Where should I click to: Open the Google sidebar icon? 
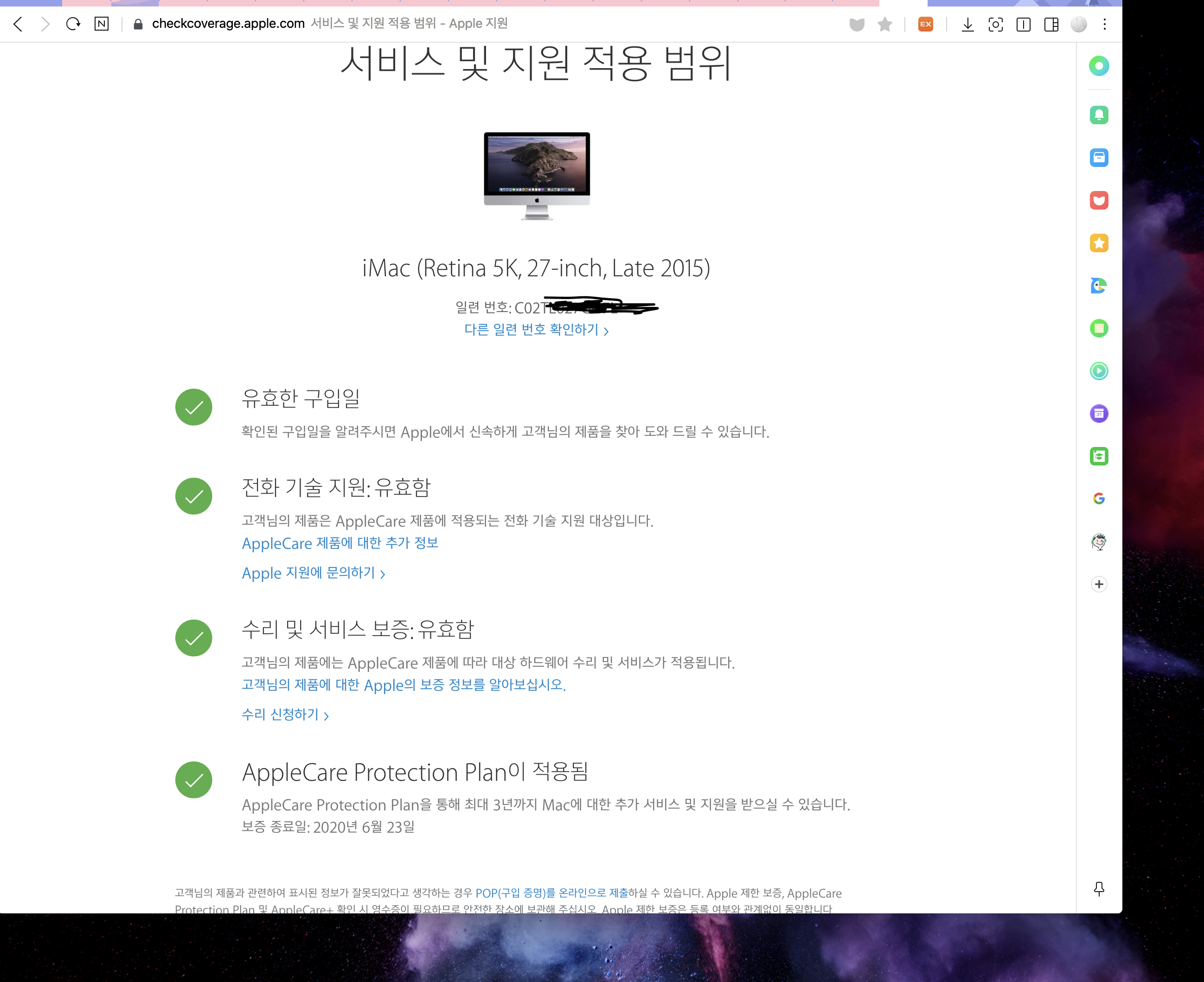coord(1099,498)
